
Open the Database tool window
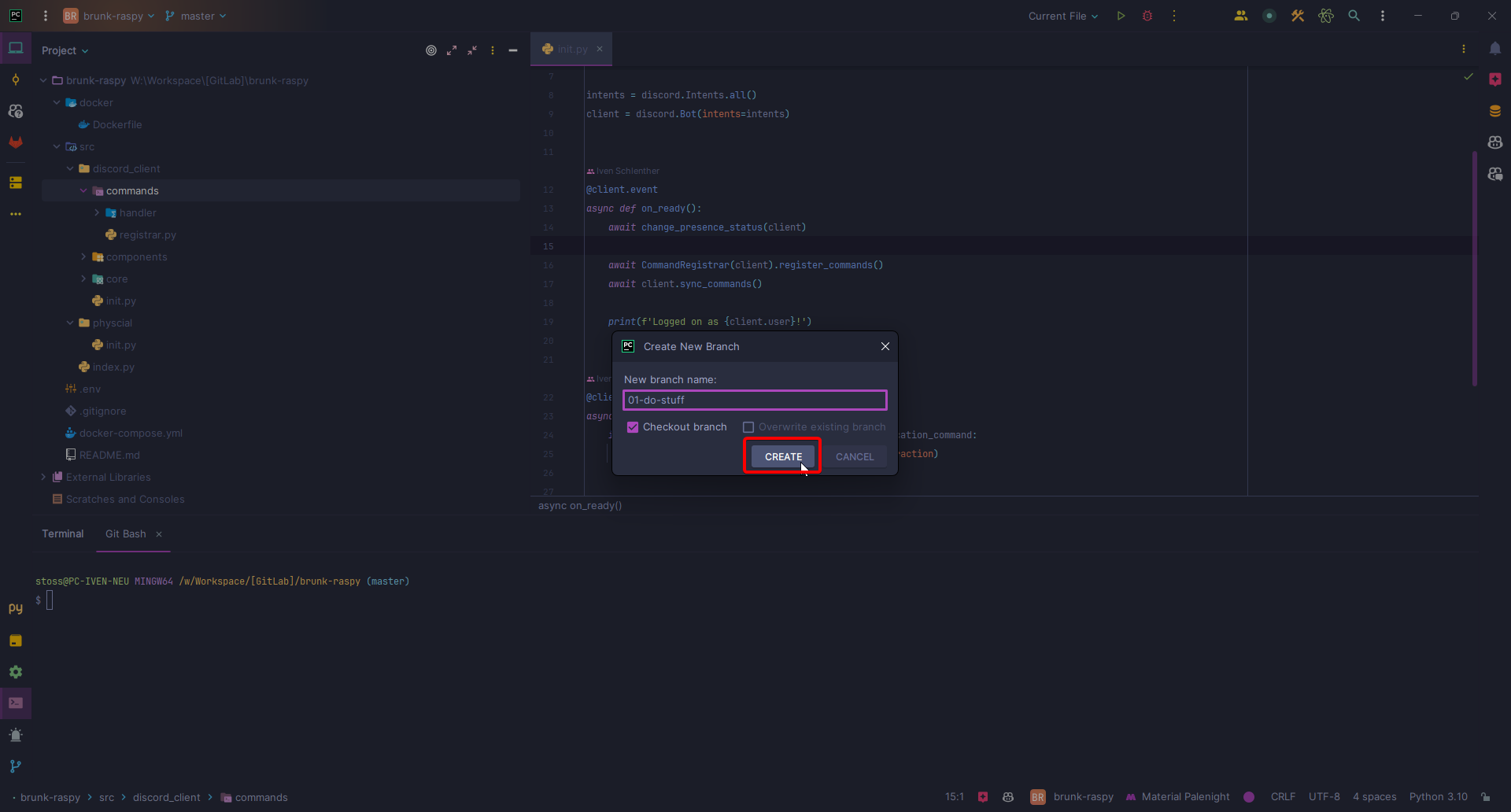click(1494, 111)
